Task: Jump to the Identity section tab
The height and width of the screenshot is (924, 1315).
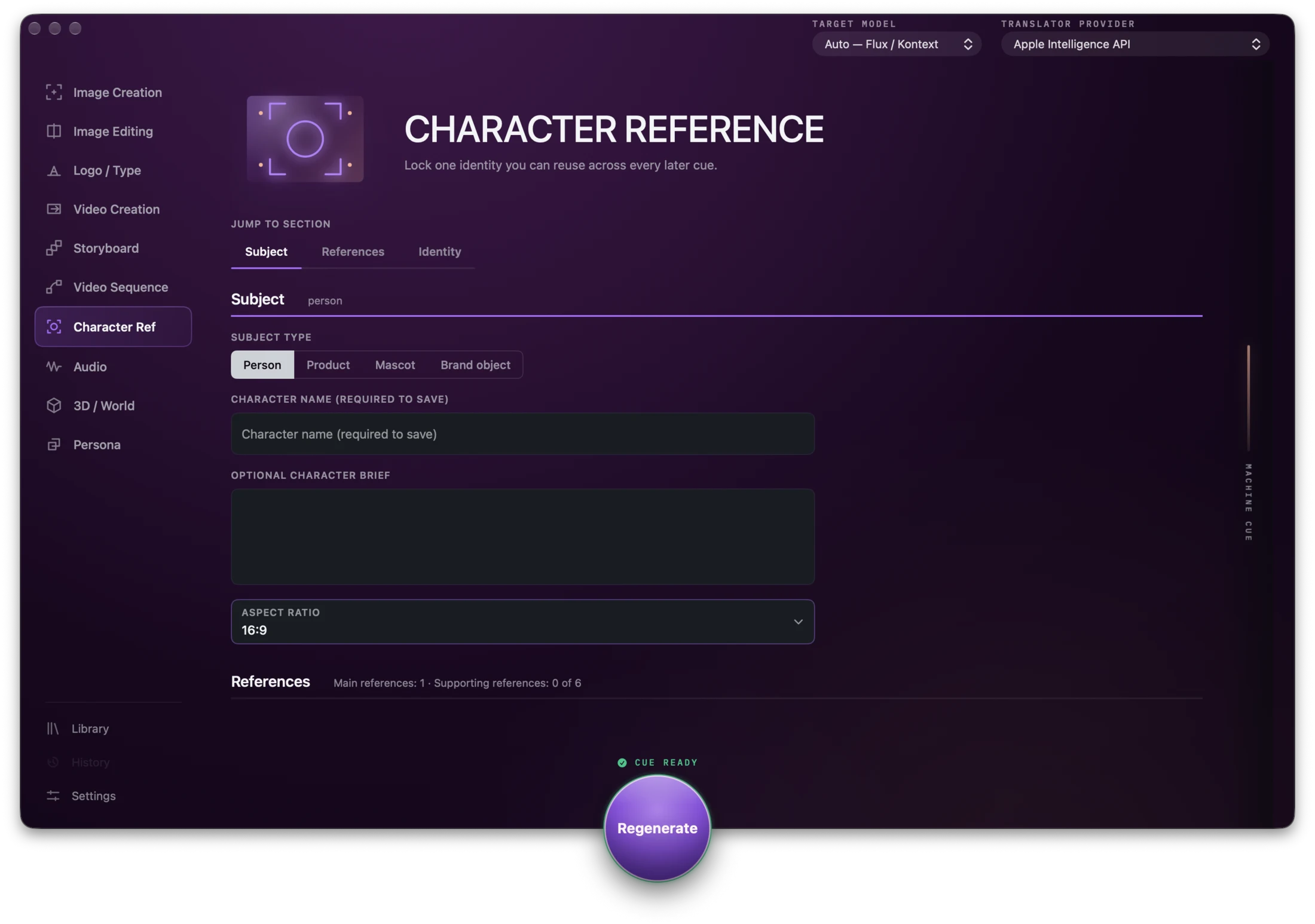Action: pyautogui.click(x=439, y=252)
